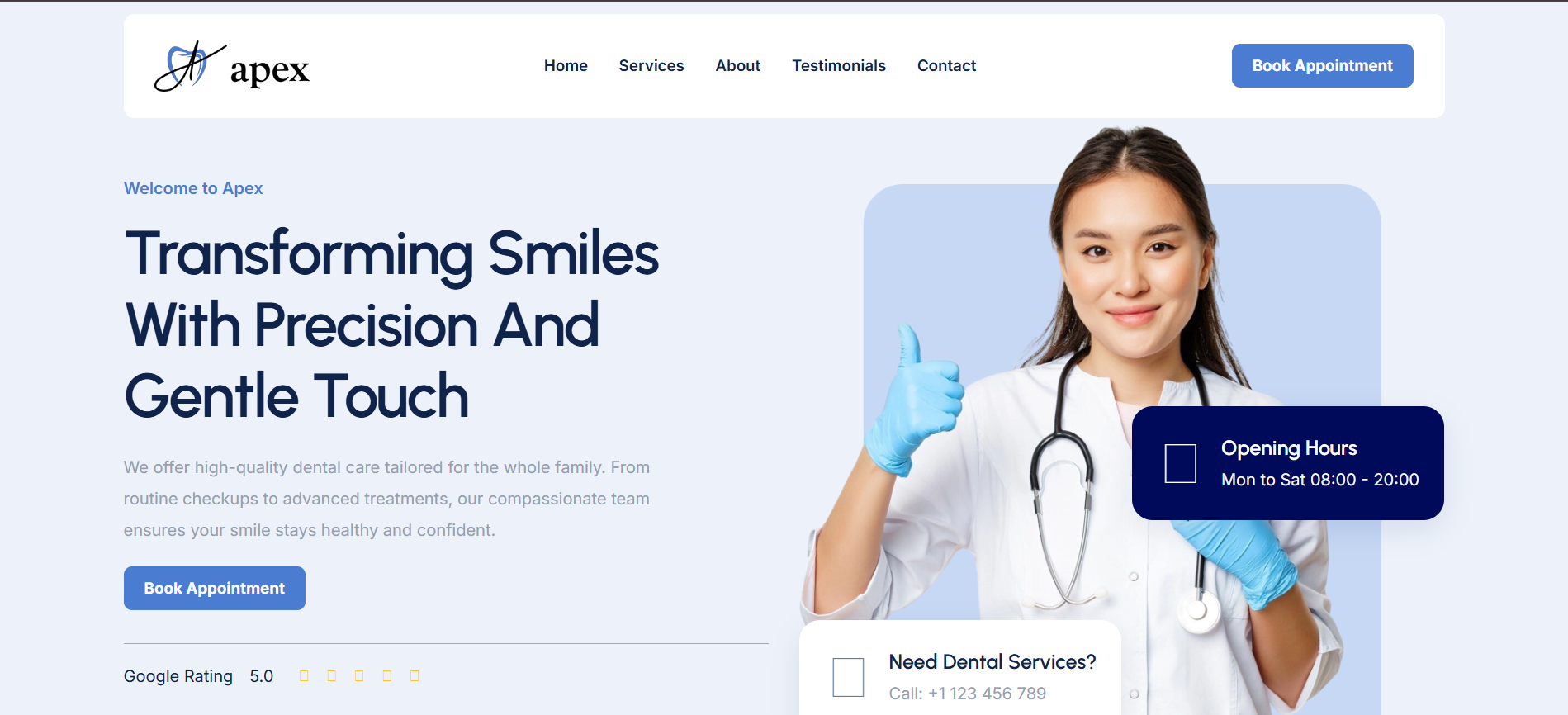The width and height of the screenshot is (1568, 715).
Task: Click the Need Dental Services phone icon
Action: point(848,677)
